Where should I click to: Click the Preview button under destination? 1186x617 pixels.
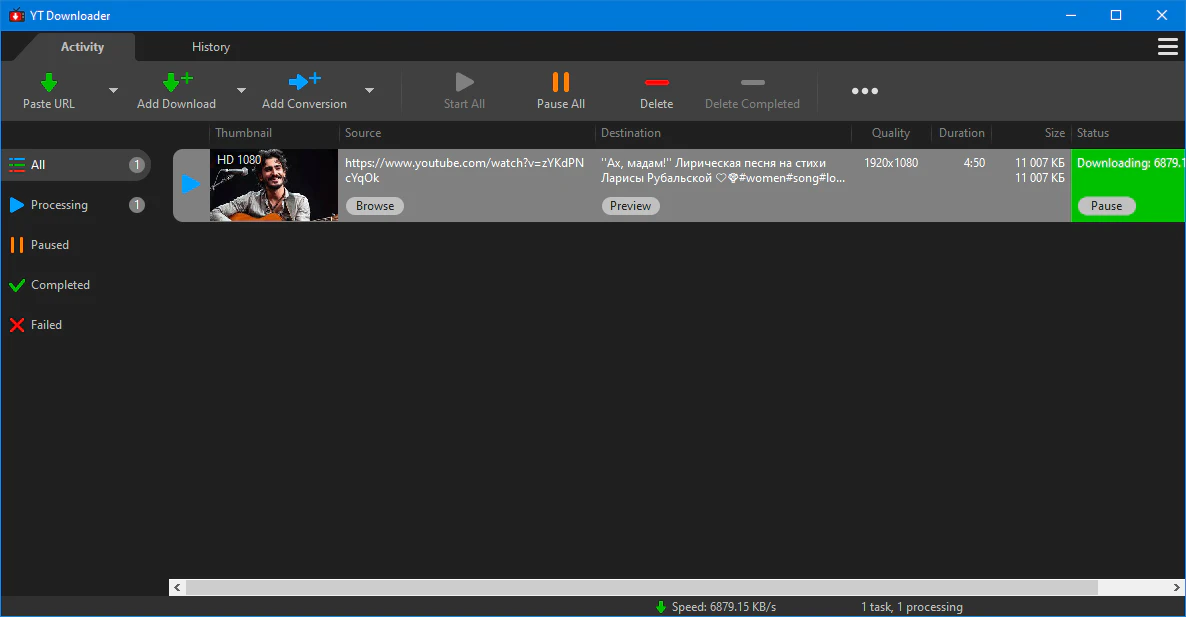click(x=630, y=206)
